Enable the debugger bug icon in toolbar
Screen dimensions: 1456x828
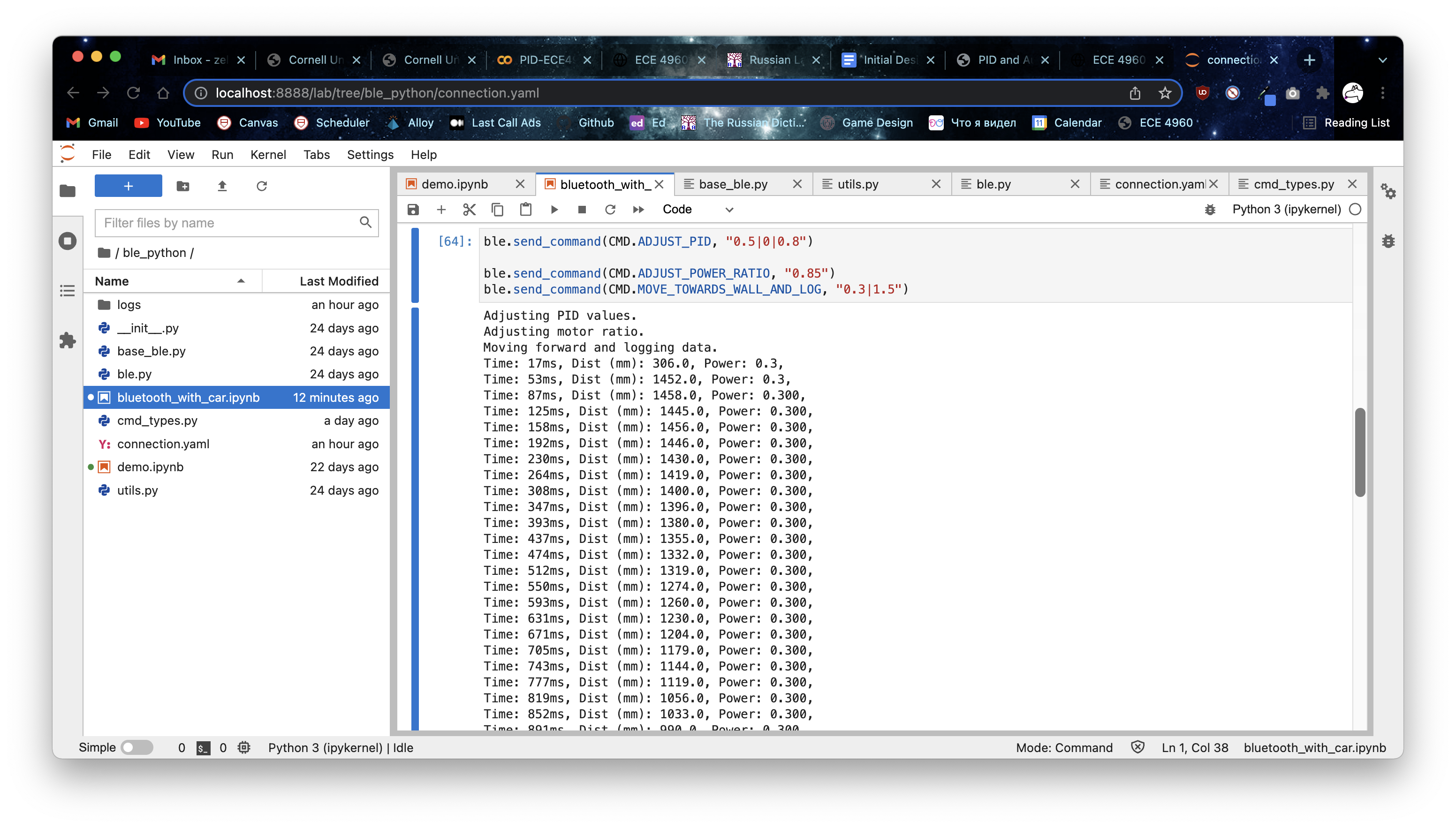point(1210,209)
